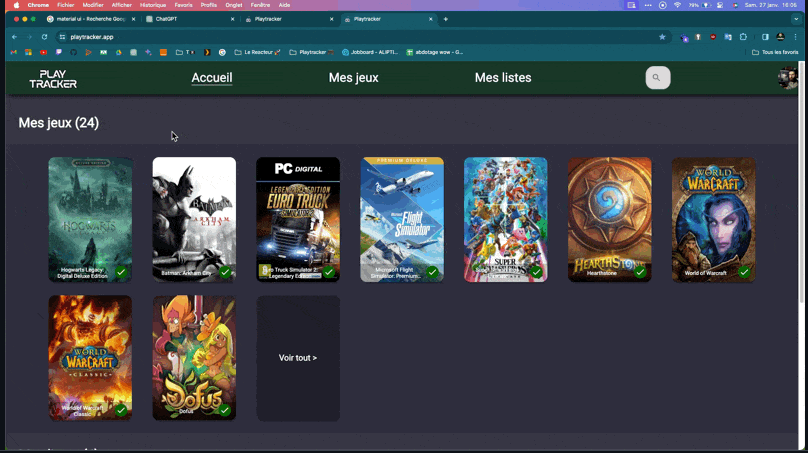Click the green checkmark on Dofus
This screenshot has width=808, height=453.
[225, 410]
